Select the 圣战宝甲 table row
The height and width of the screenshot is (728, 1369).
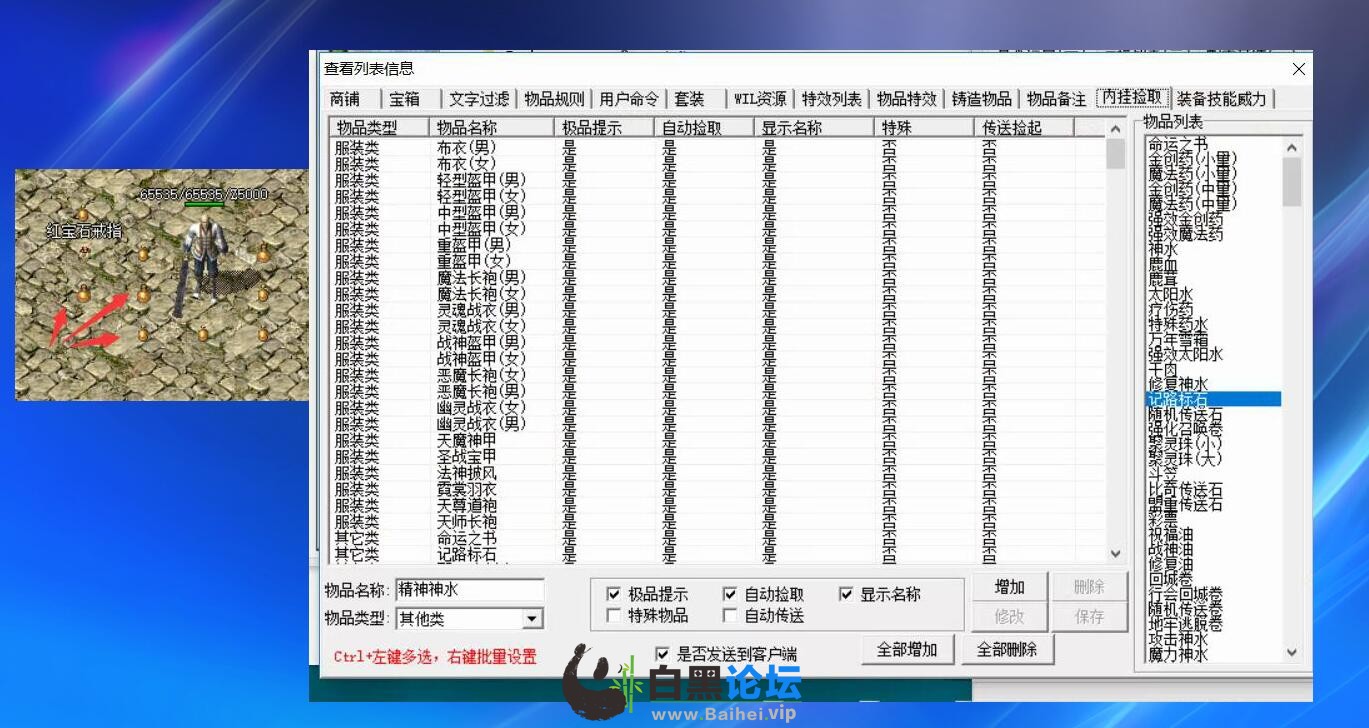717,456
